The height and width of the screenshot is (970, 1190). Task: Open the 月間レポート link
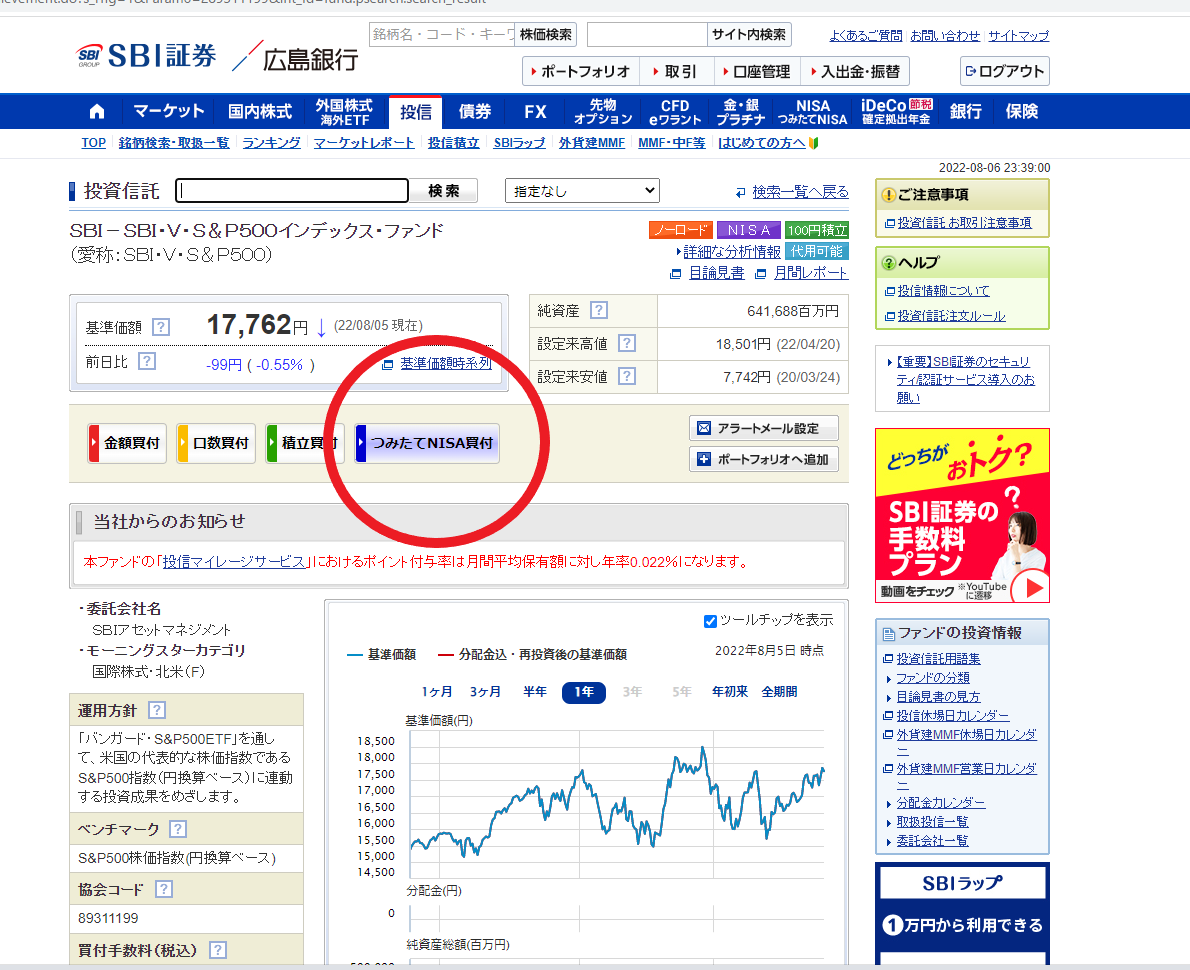coord(811,273)
